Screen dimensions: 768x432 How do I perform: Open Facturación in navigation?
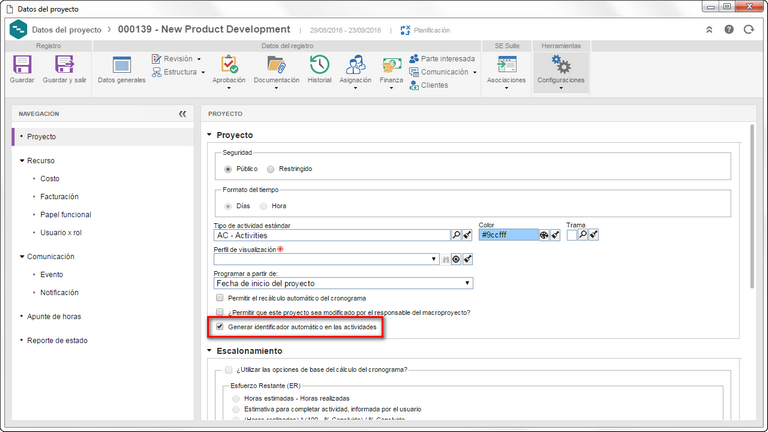[59, 197]
